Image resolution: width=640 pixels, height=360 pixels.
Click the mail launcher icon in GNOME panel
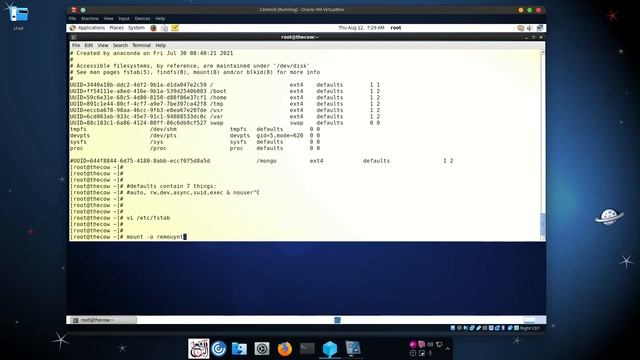coord(164,28)
